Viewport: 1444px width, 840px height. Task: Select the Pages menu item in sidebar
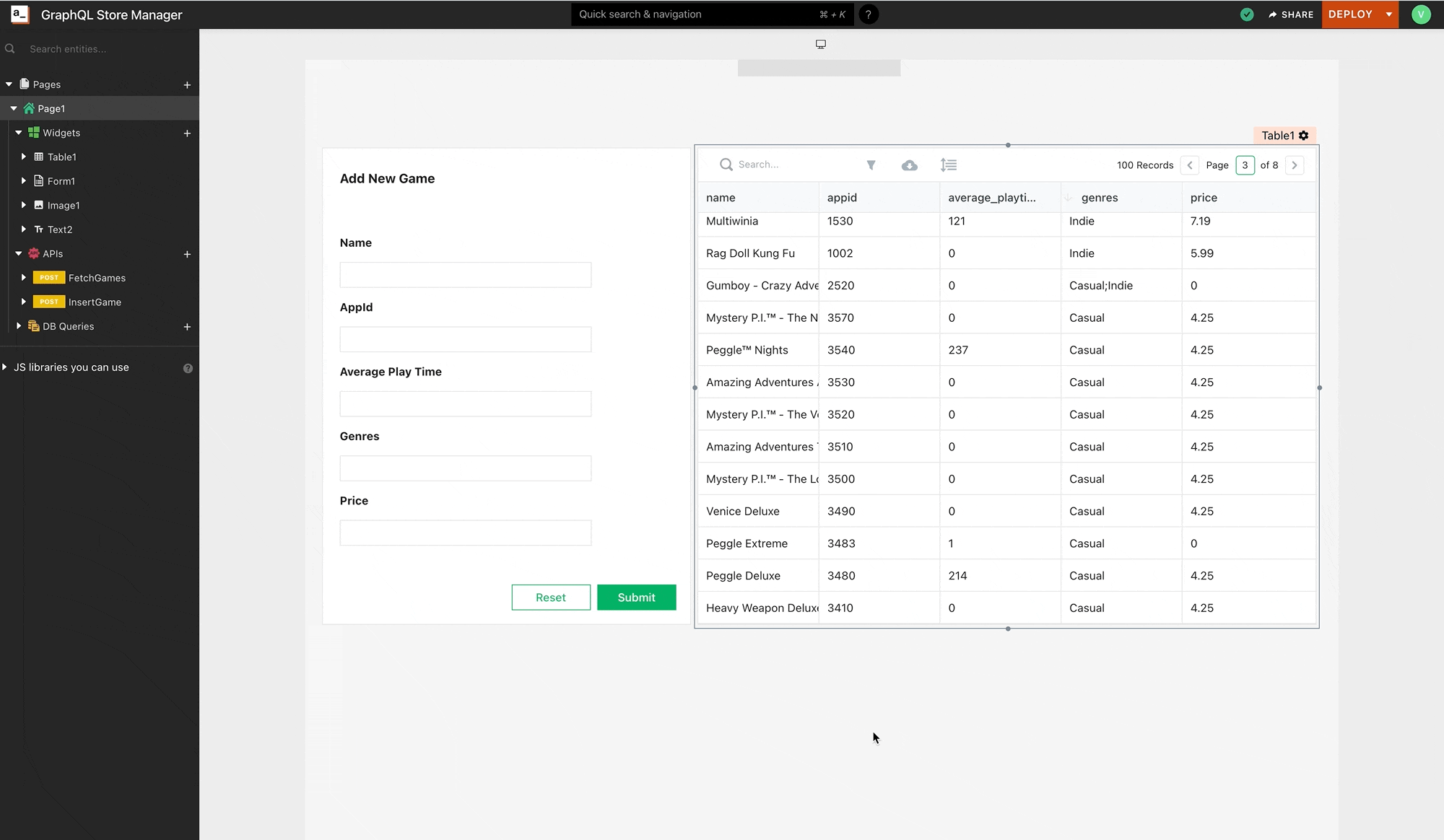47,84
